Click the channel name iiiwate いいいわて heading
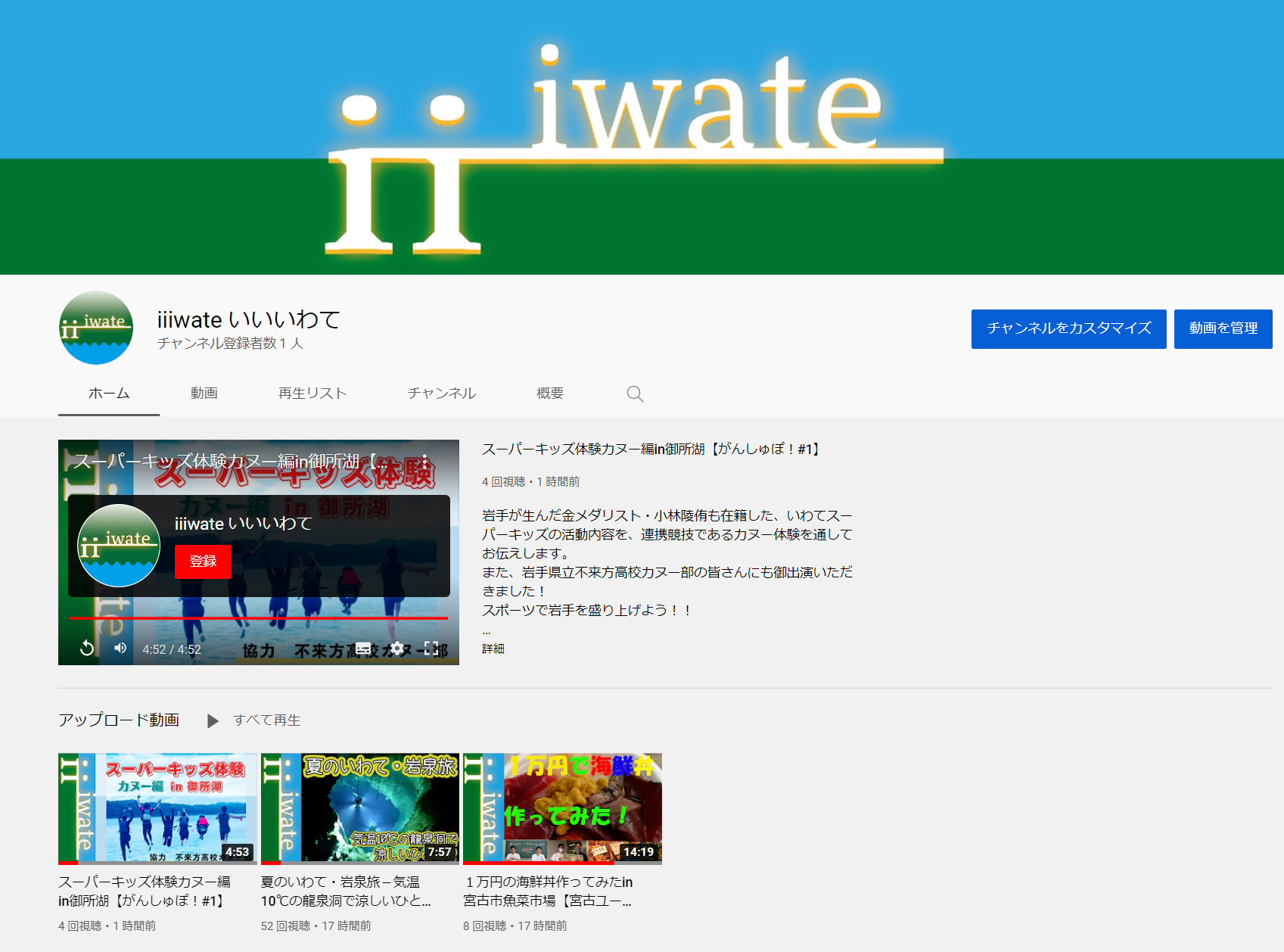1284x952 pixels. tap(249, 319)
